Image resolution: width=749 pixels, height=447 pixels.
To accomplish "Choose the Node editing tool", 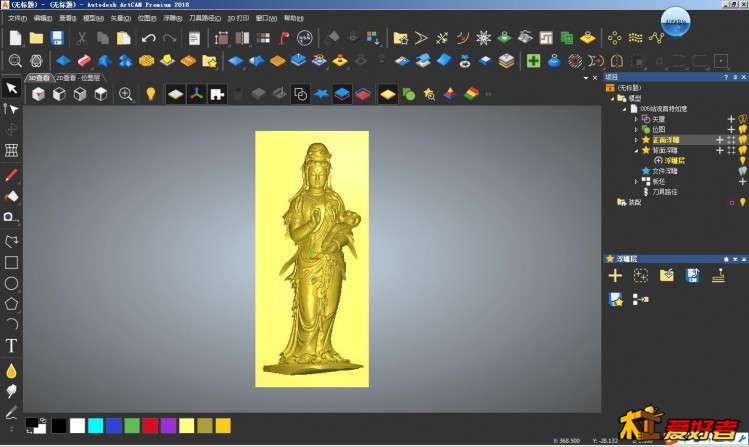I will pyautogui.click(x=11, y=109).
